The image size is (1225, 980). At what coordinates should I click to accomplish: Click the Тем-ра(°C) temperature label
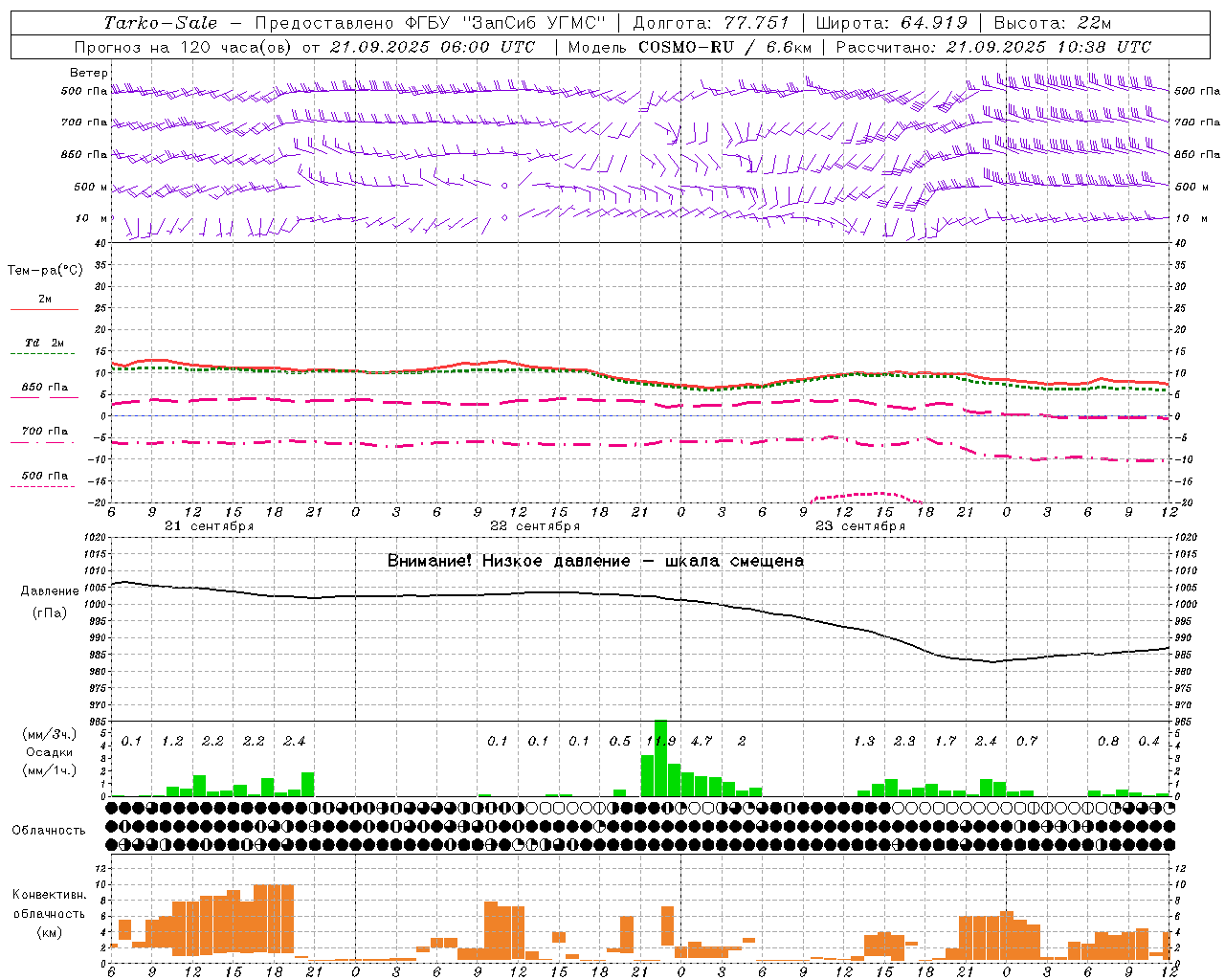click(45, 271)
